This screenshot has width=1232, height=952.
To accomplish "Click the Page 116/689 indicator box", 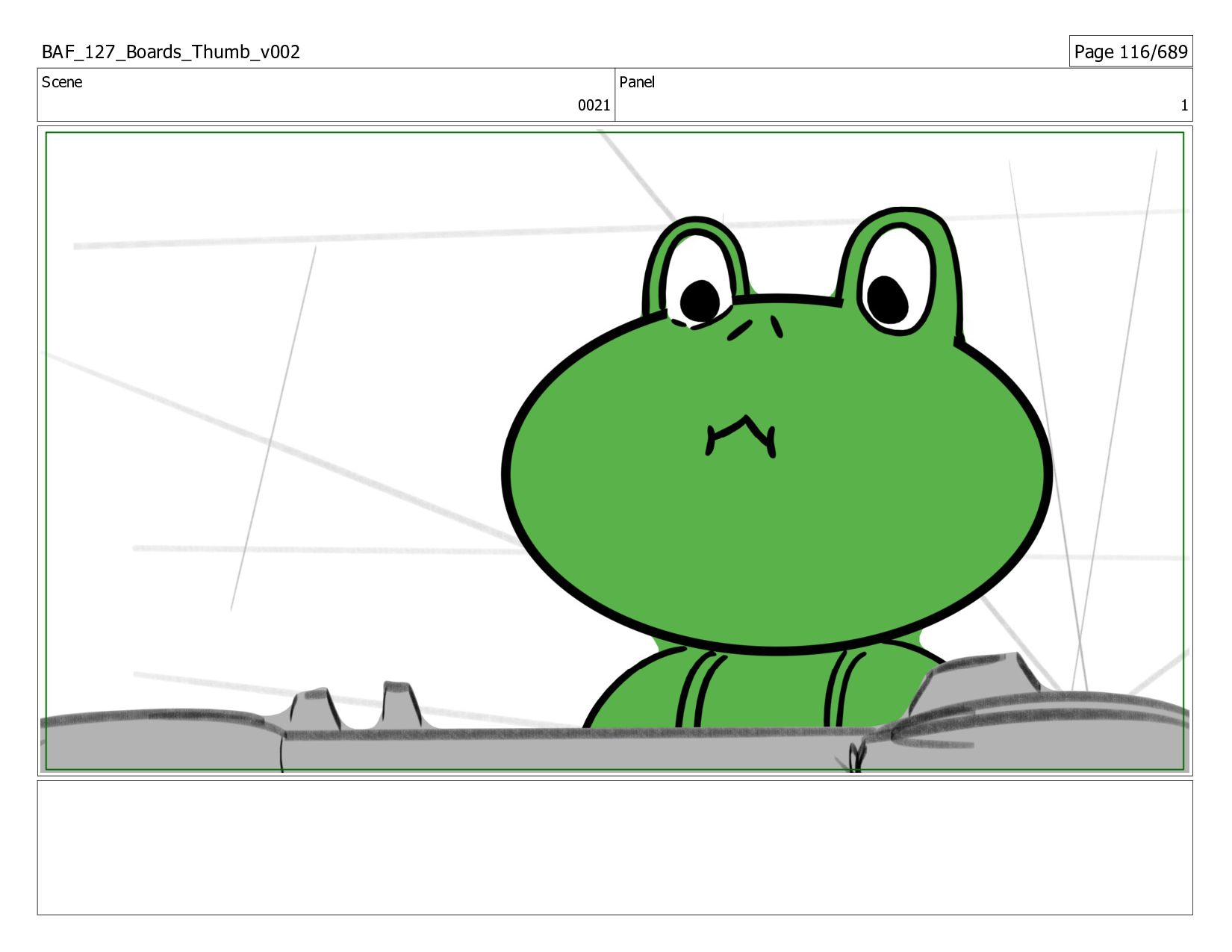I will pyautogui.click(x=1130, y=52).
